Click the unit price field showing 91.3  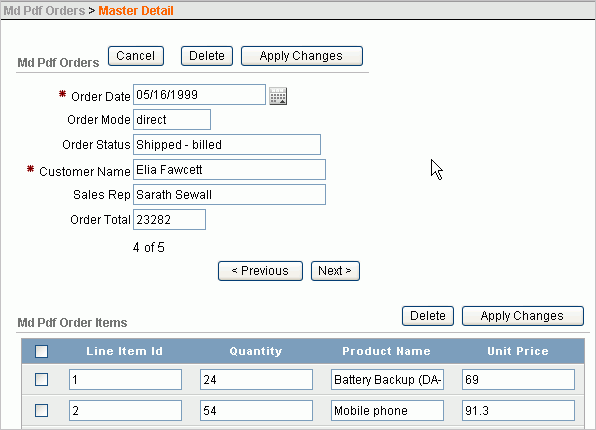click(x=518, y=411)
